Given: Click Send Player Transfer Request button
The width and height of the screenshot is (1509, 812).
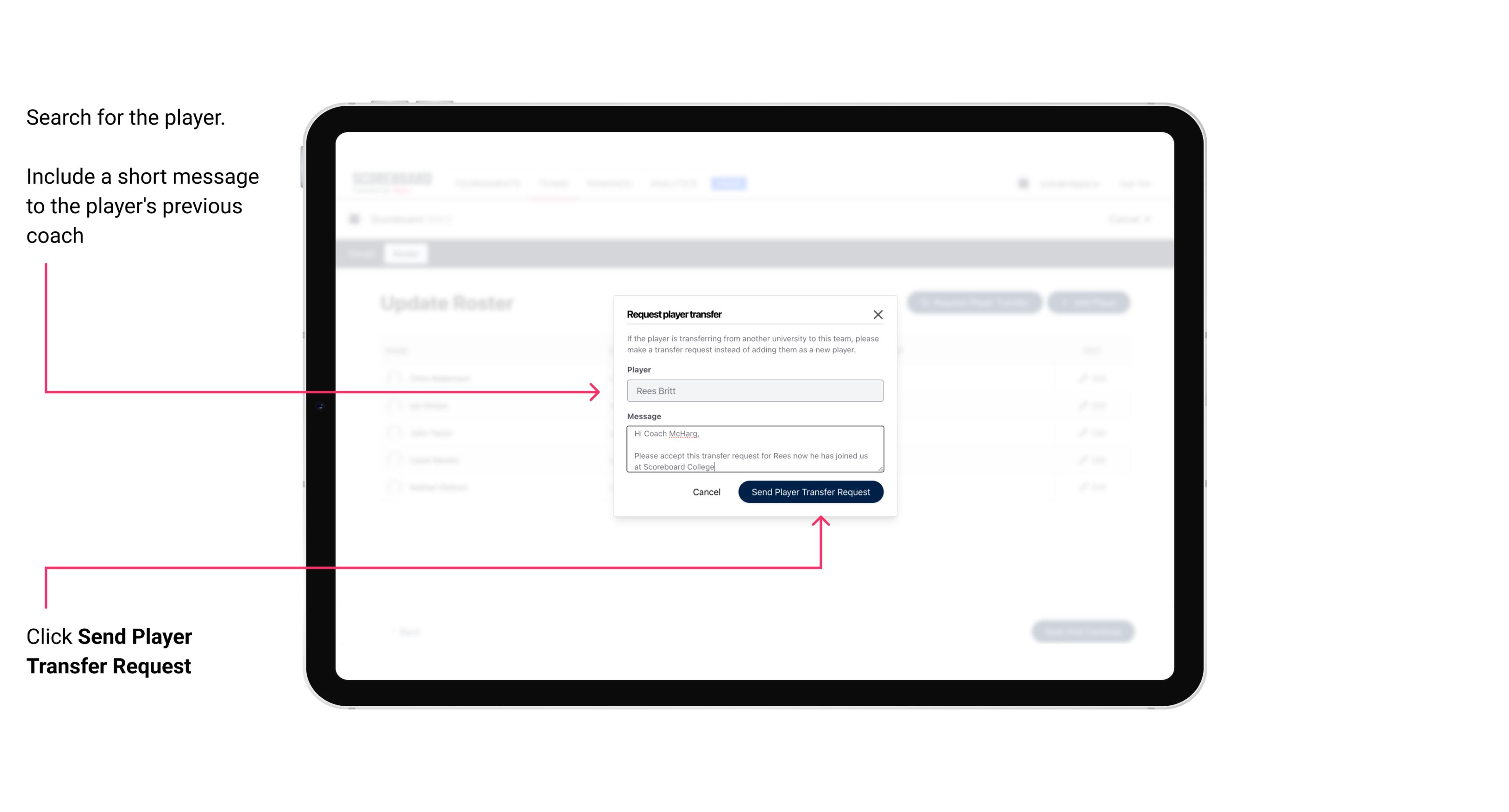Looking at the screenshot, I should [x=810, y=491].
